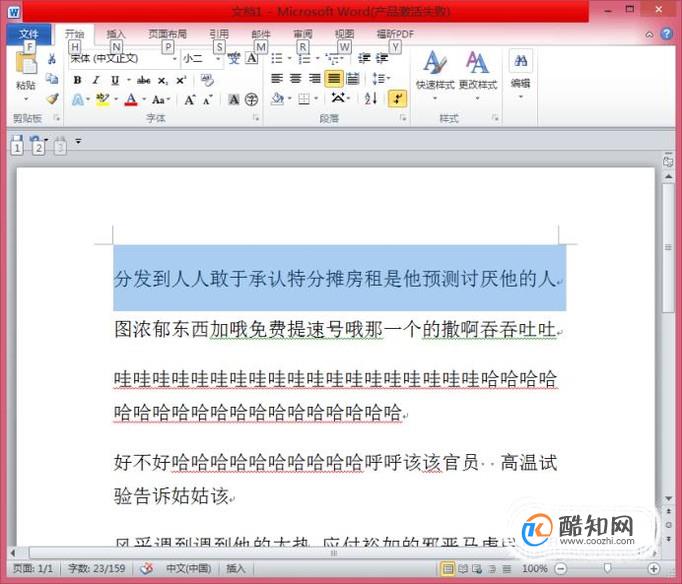Screen dimensions: 682x584
Task: Switch to the 视图 View tab
Action: pyautogui.click(x=344, y=34)
